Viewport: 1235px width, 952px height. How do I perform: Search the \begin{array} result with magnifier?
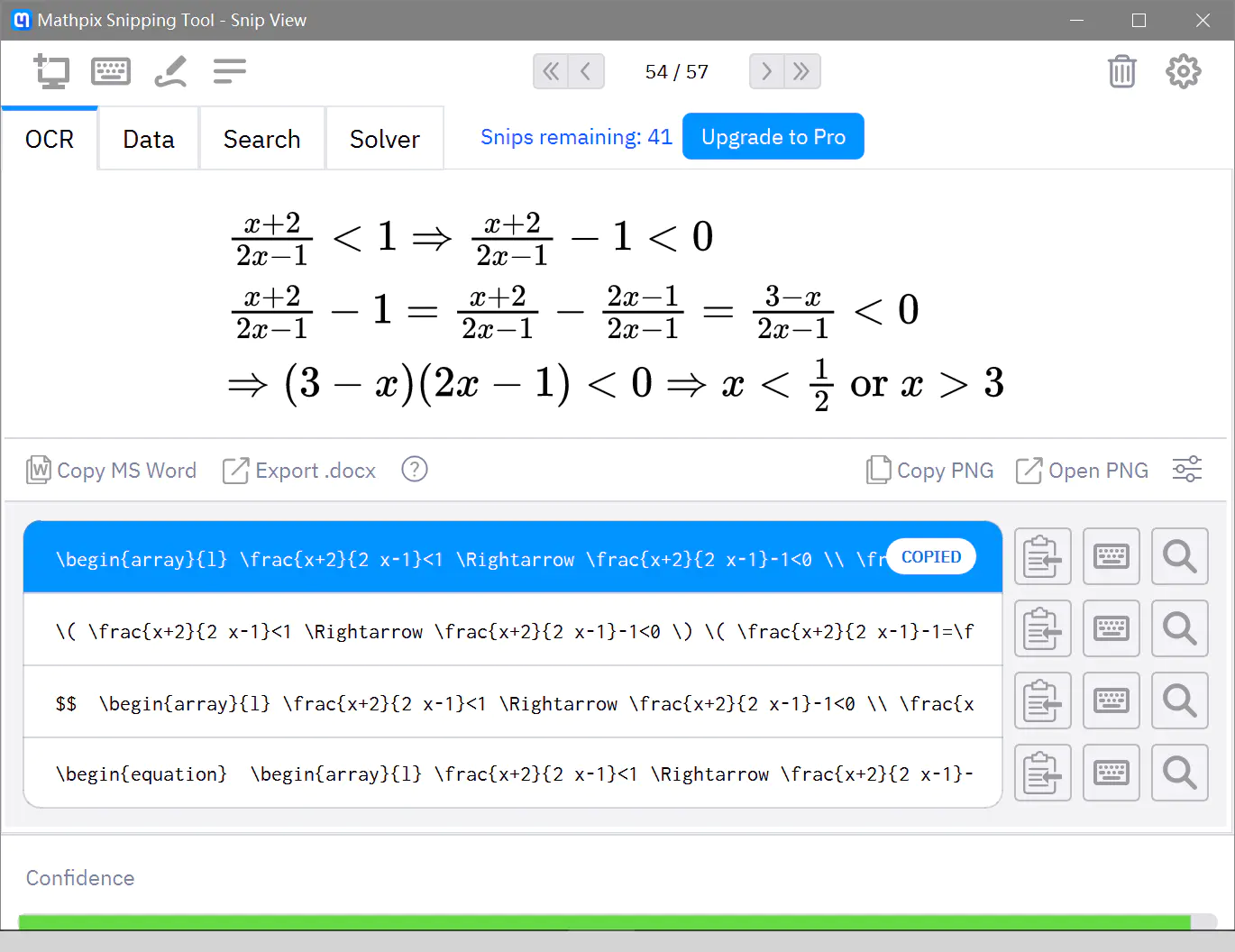coord(1180,556)
